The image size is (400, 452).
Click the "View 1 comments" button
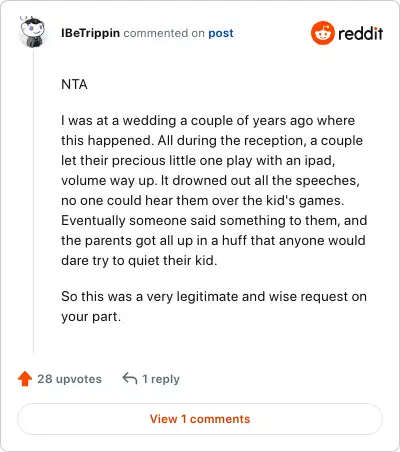pos(200,419)
